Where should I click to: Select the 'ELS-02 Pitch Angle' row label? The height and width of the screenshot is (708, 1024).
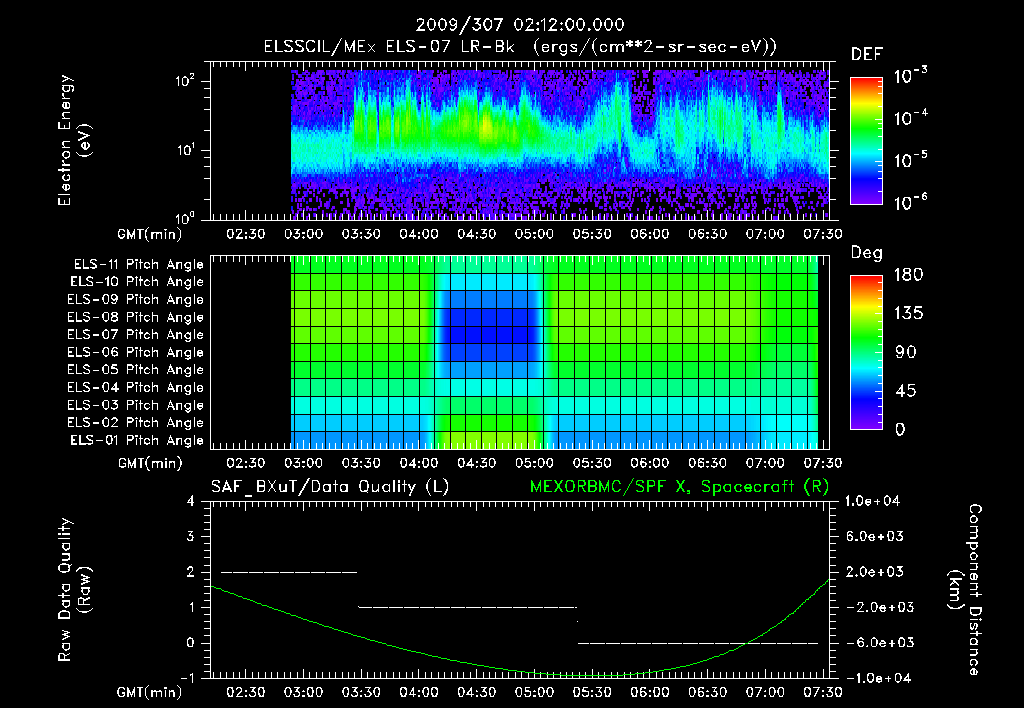click(x=136, y=423)
